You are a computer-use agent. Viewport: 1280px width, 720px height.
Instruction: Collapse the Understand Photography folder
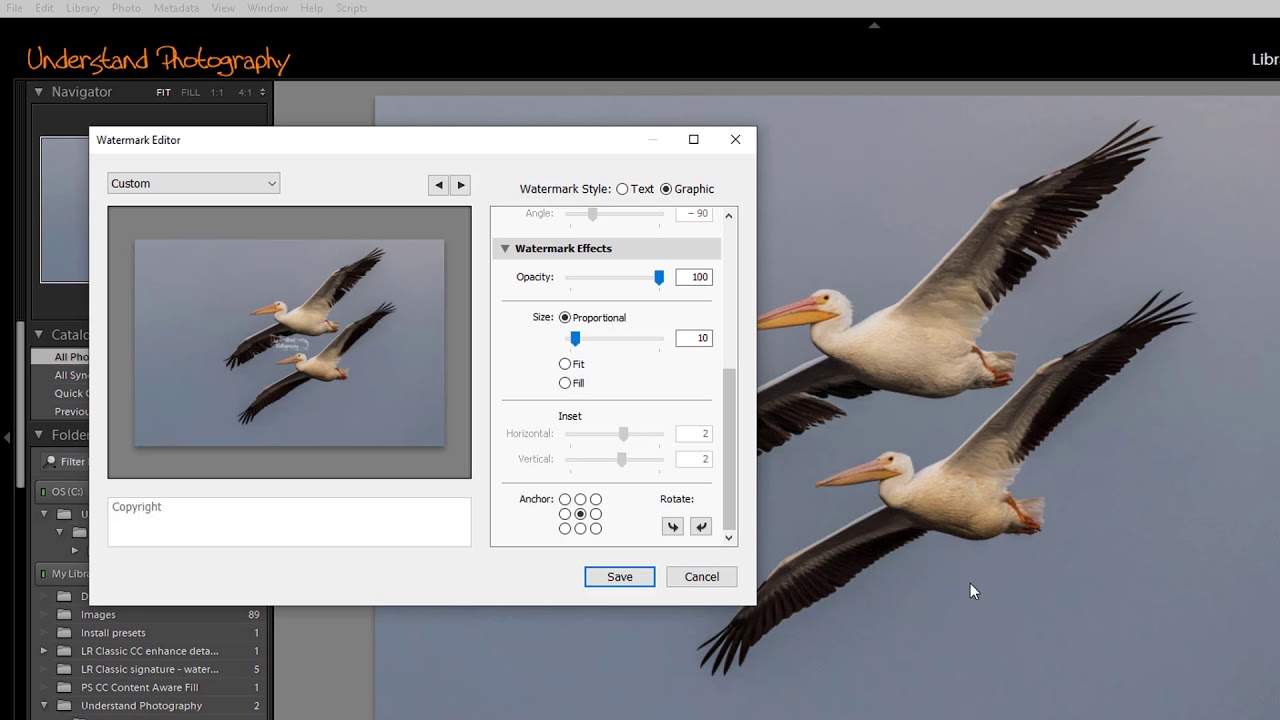[x=43, y=706]
